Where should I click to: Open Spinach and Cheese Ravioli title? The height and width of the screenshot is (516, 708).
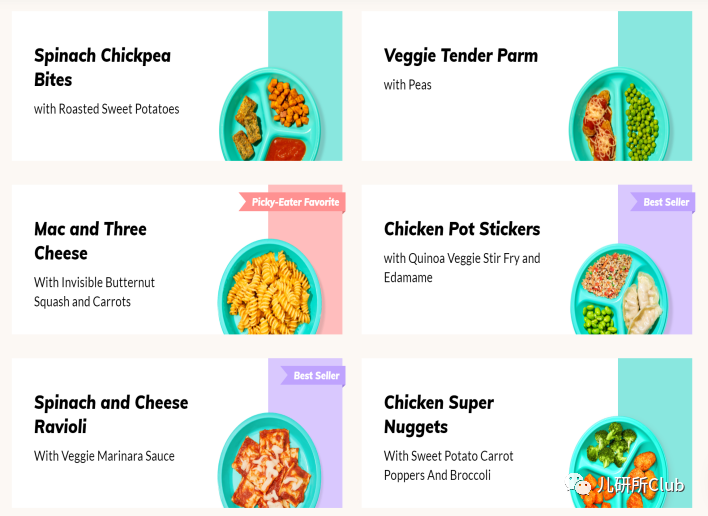[x=111, y=414]
